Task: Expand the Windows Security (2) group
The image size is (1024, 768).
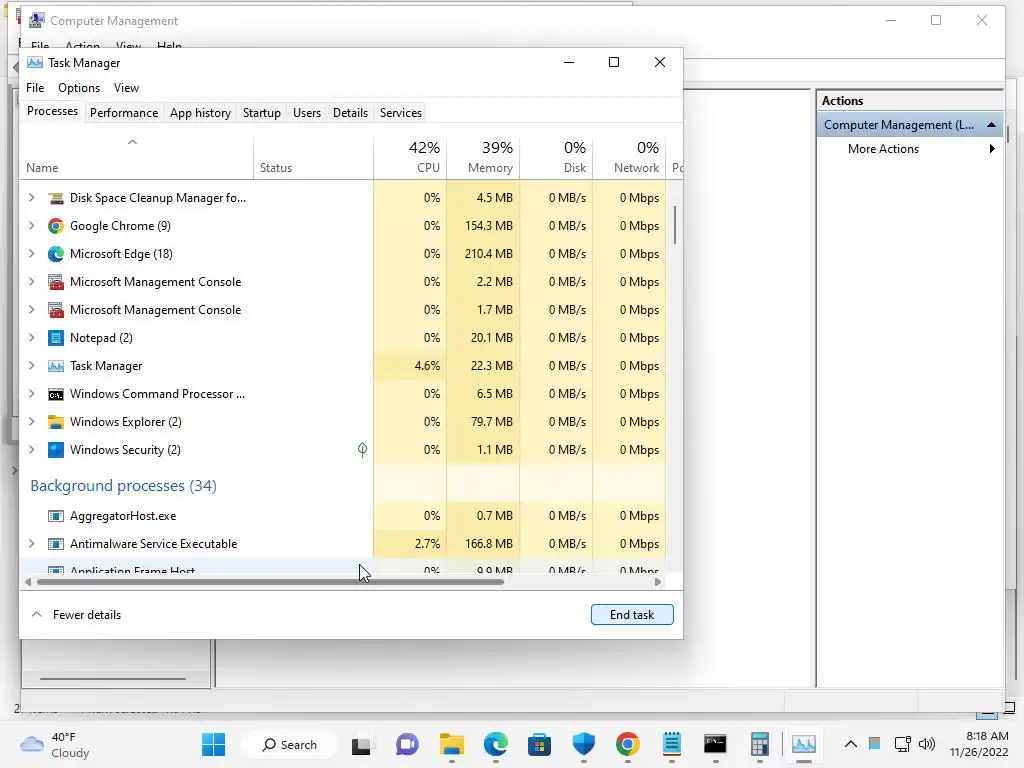Action: point(31,450)
